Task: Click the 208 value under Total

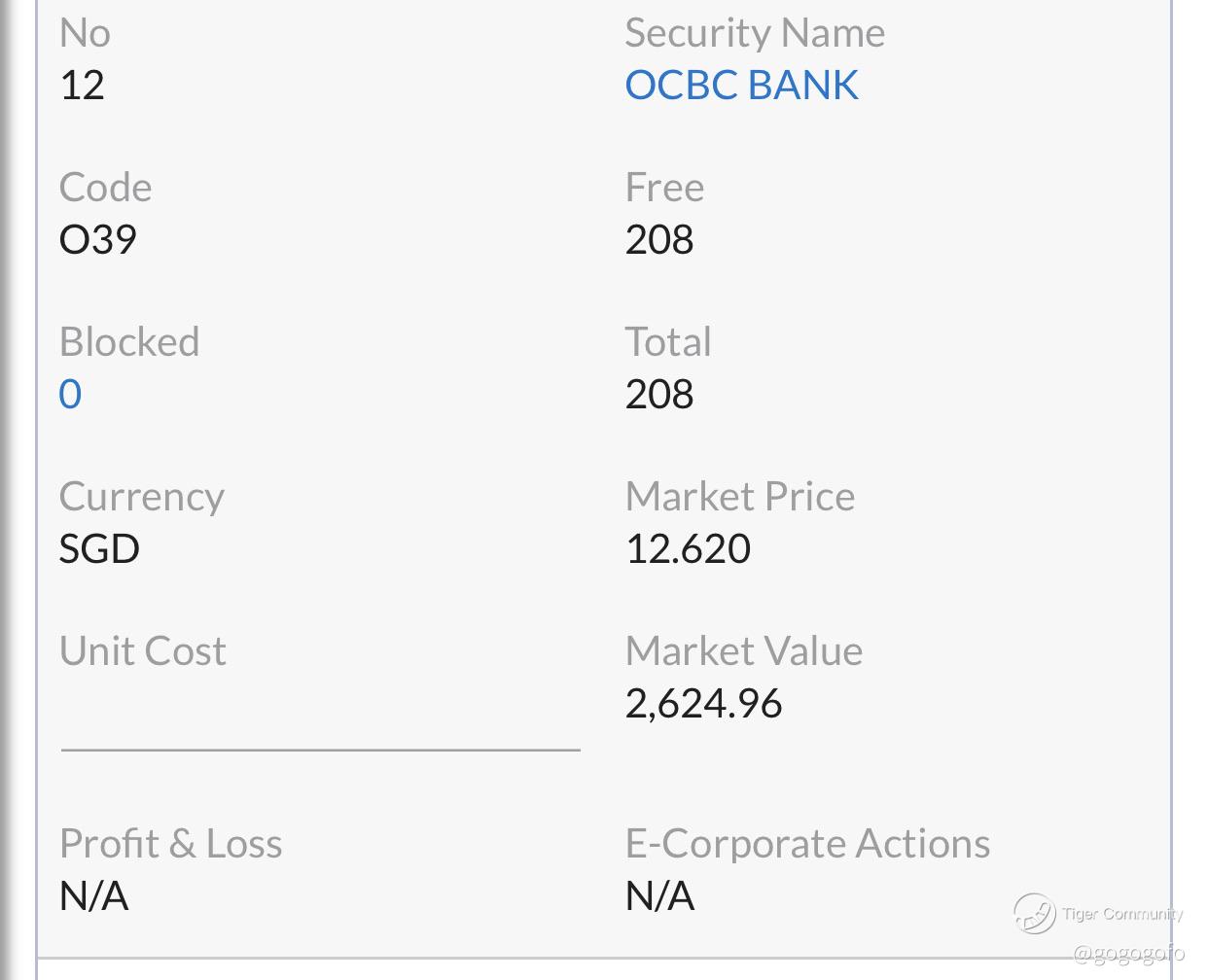Action: click(x=659, y=395)
